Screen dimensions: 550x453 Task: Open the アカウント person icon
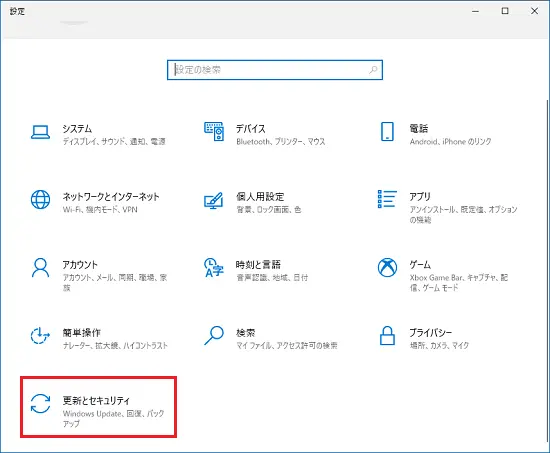[40, 268]
